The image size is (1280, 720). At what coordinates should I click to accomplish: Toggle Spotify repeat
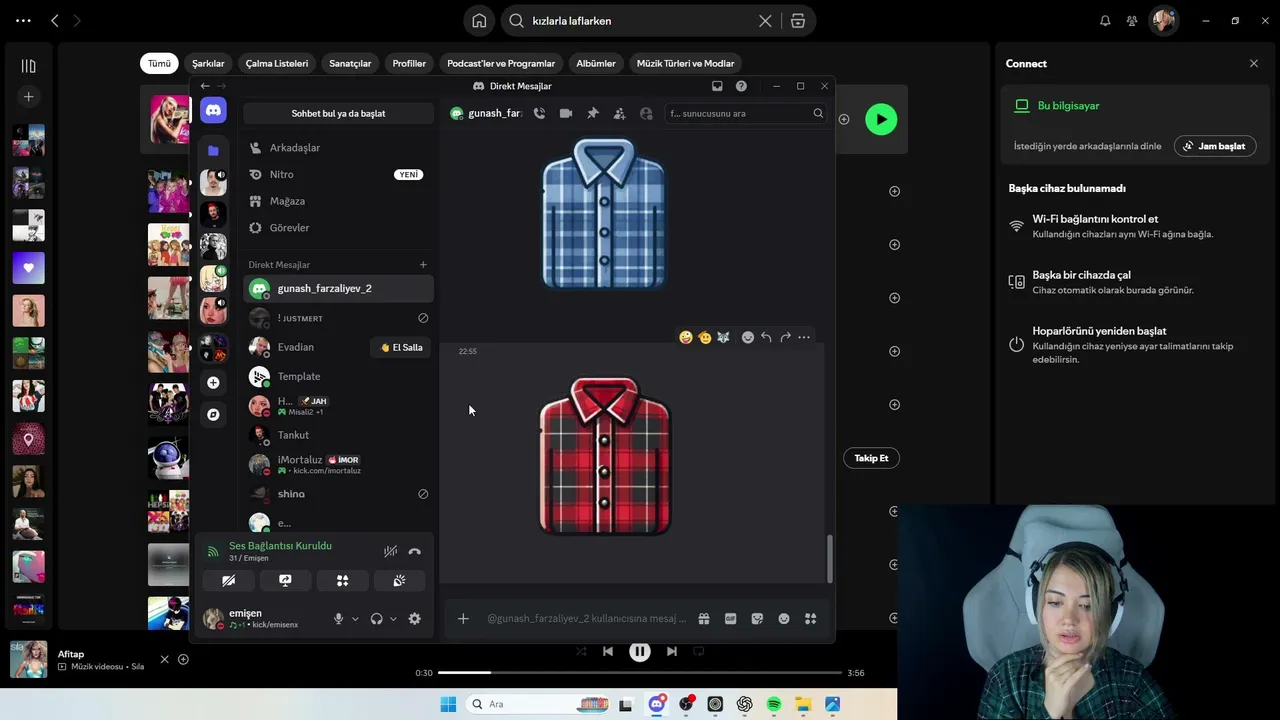699,651
